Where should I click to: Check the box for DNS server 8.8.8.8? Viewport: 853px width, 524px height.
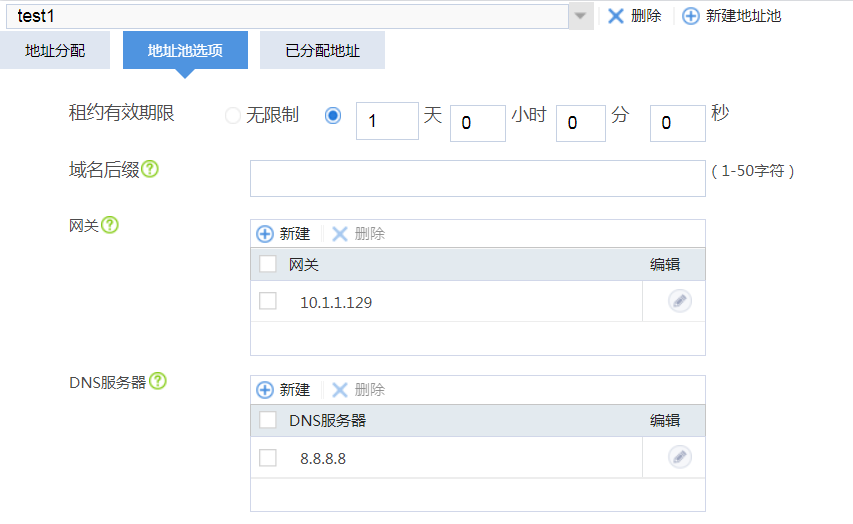[x=268, y=457]
